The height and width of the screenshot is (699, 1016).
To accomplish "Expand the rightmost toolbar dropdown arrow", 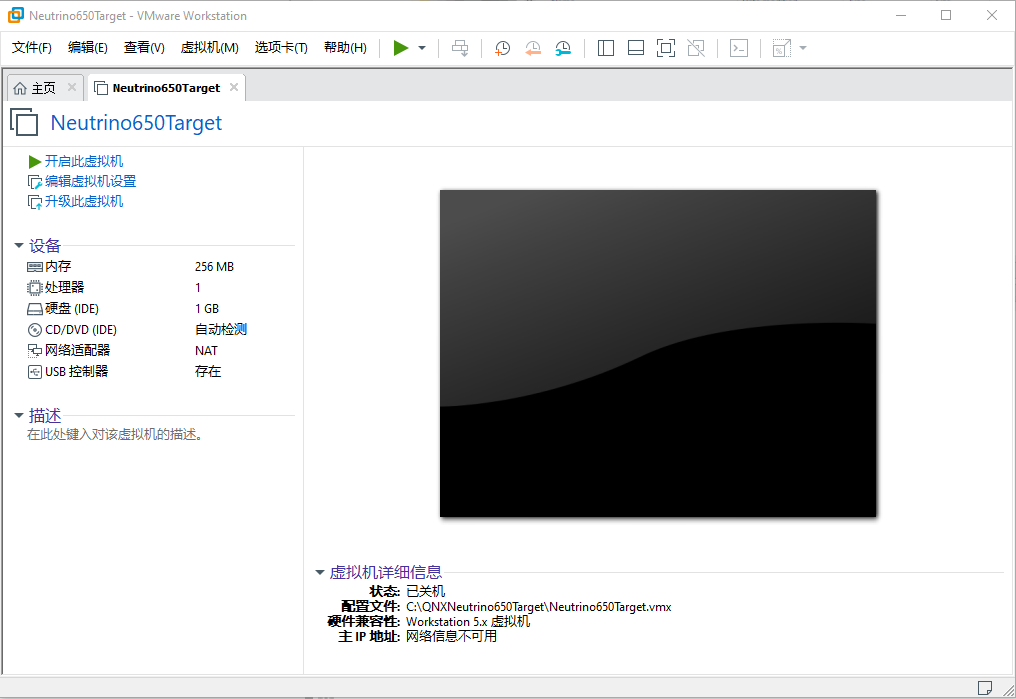I will point(801,47).
